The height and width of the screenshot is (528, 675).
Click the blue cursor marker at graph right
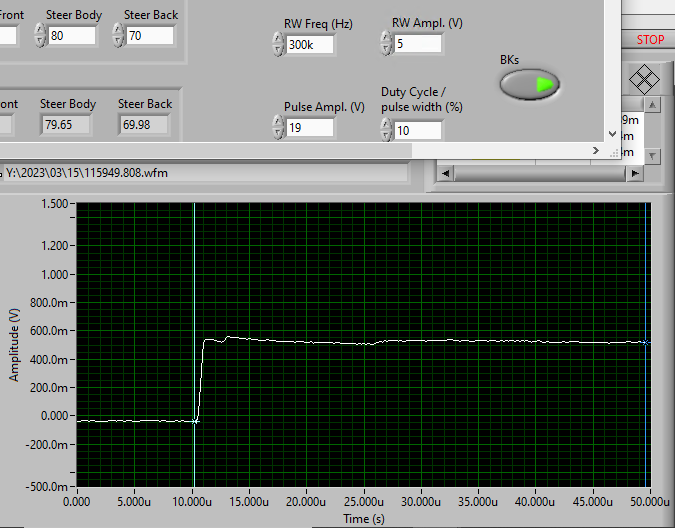tap(645, 343)
